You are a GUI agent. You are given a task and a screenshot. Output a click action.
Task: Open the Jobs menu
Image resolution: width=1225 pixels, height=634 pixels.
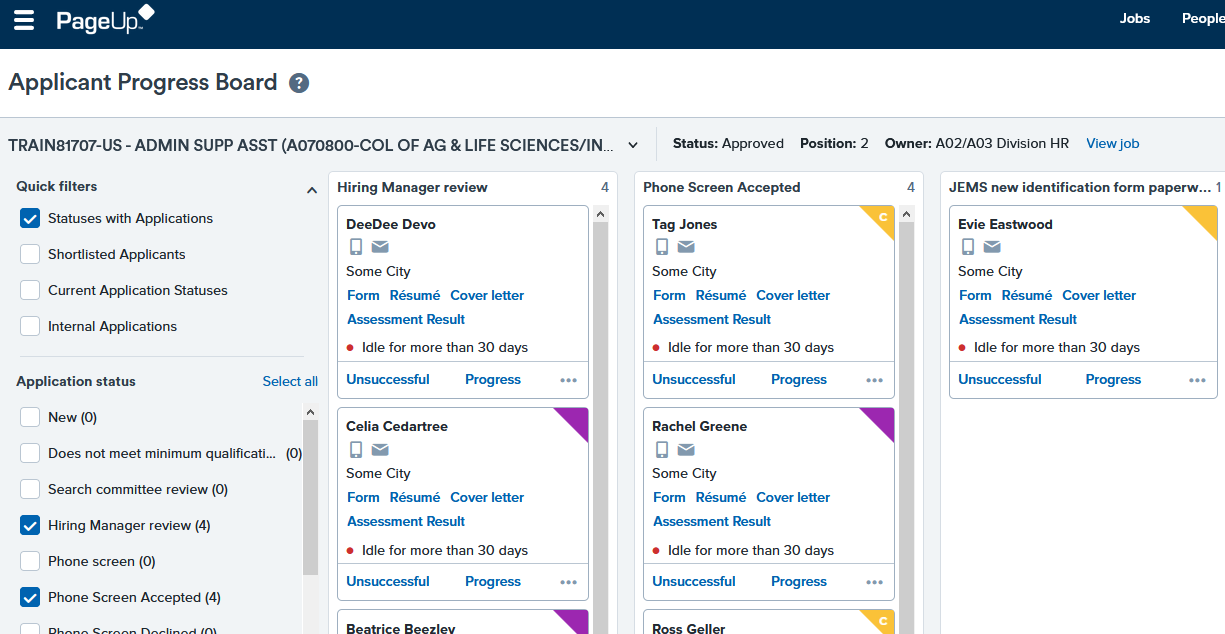(x=1135, y=19)
